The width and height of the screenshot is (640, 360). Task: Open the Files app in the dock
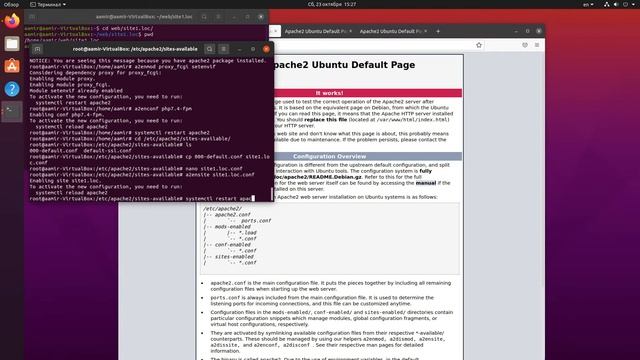[x=12, y=44]
